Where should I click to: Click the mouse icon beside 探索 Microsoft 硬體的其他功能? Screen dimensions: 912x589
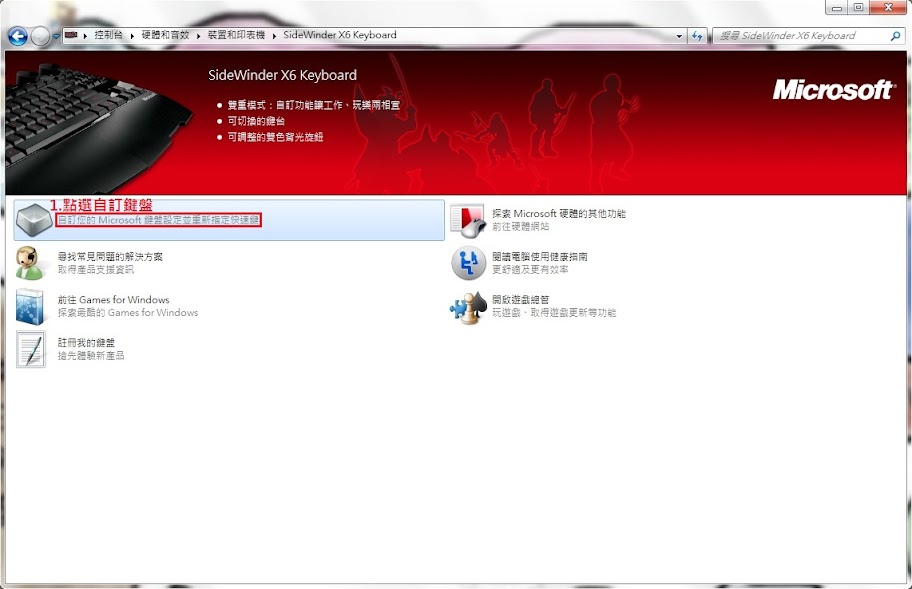[x=468, y=220]
